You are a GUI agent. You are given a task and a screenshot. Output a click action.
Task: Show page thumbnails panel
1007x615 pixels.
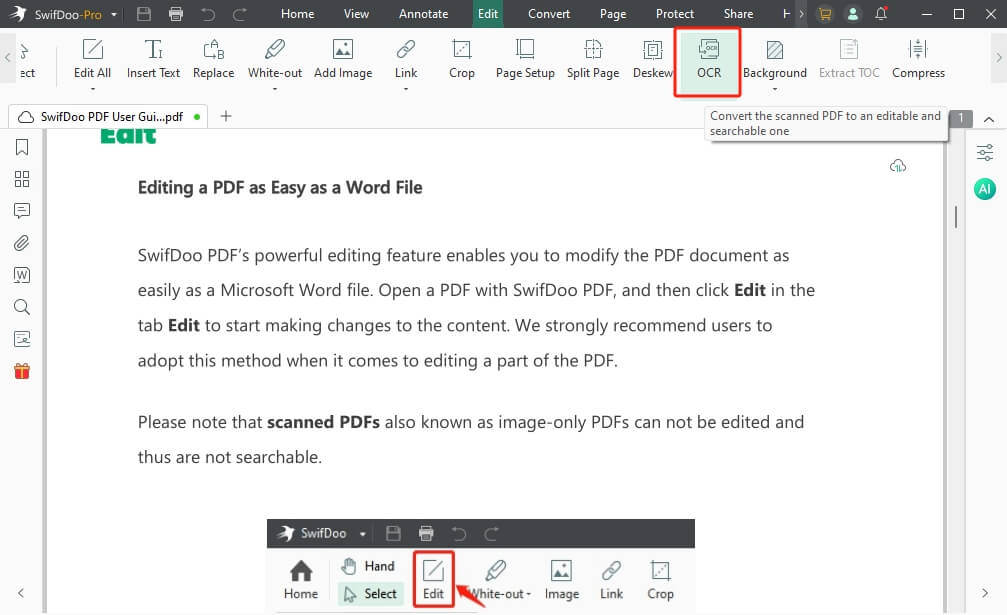tap(22, 178)
